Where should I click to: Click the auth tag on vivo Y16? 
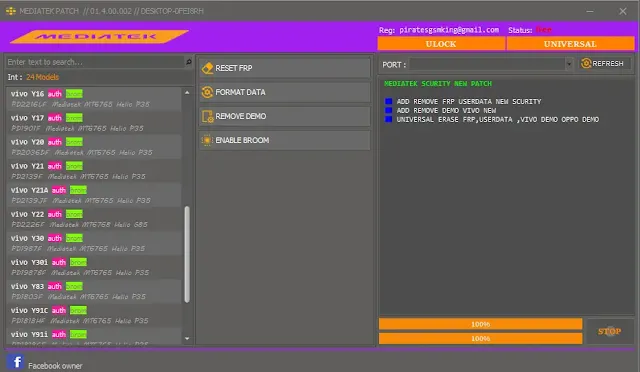click(x=55, y=94)
